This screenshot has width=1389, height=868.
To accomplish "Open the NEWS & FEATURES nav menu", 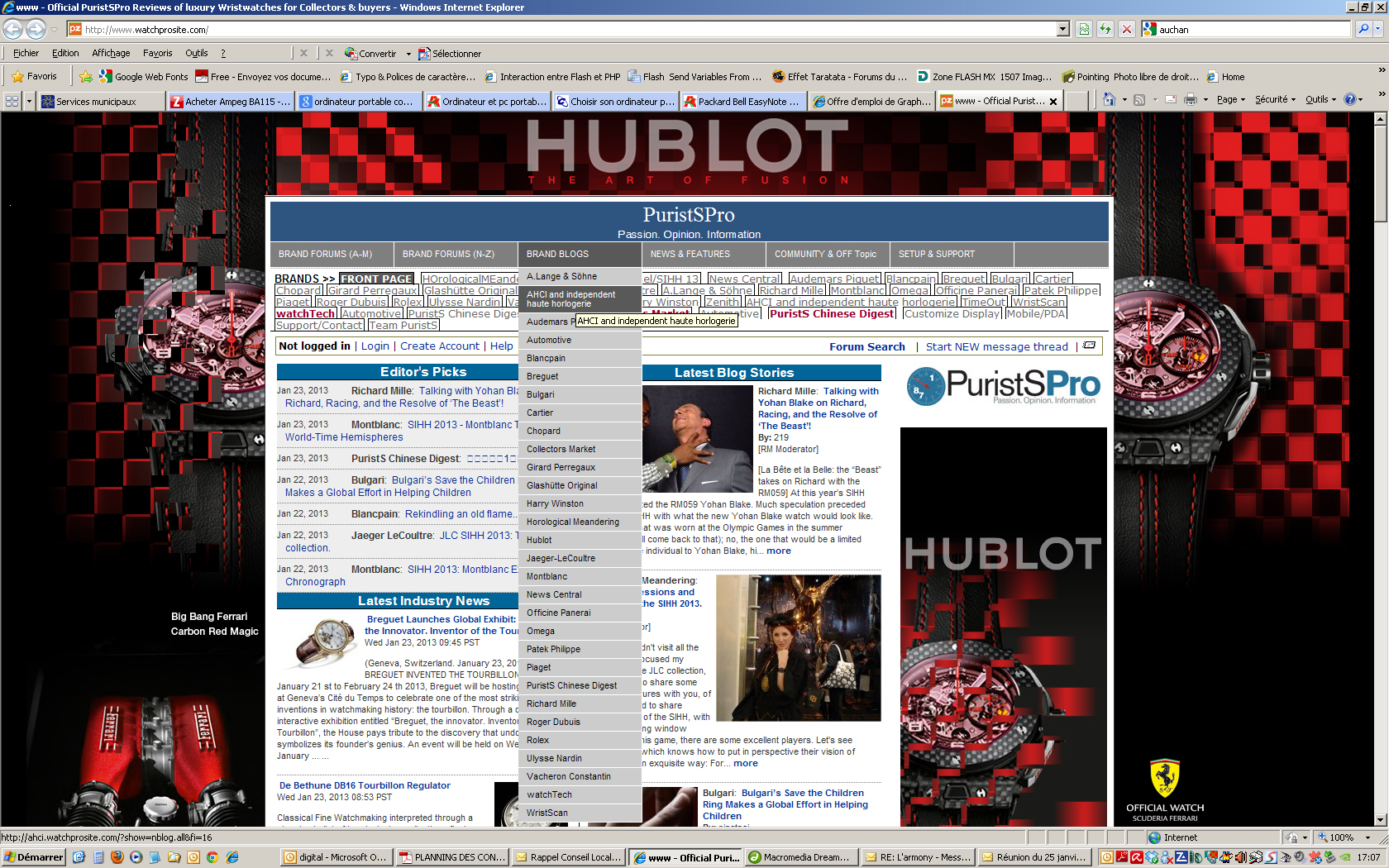I will (704, 255).
